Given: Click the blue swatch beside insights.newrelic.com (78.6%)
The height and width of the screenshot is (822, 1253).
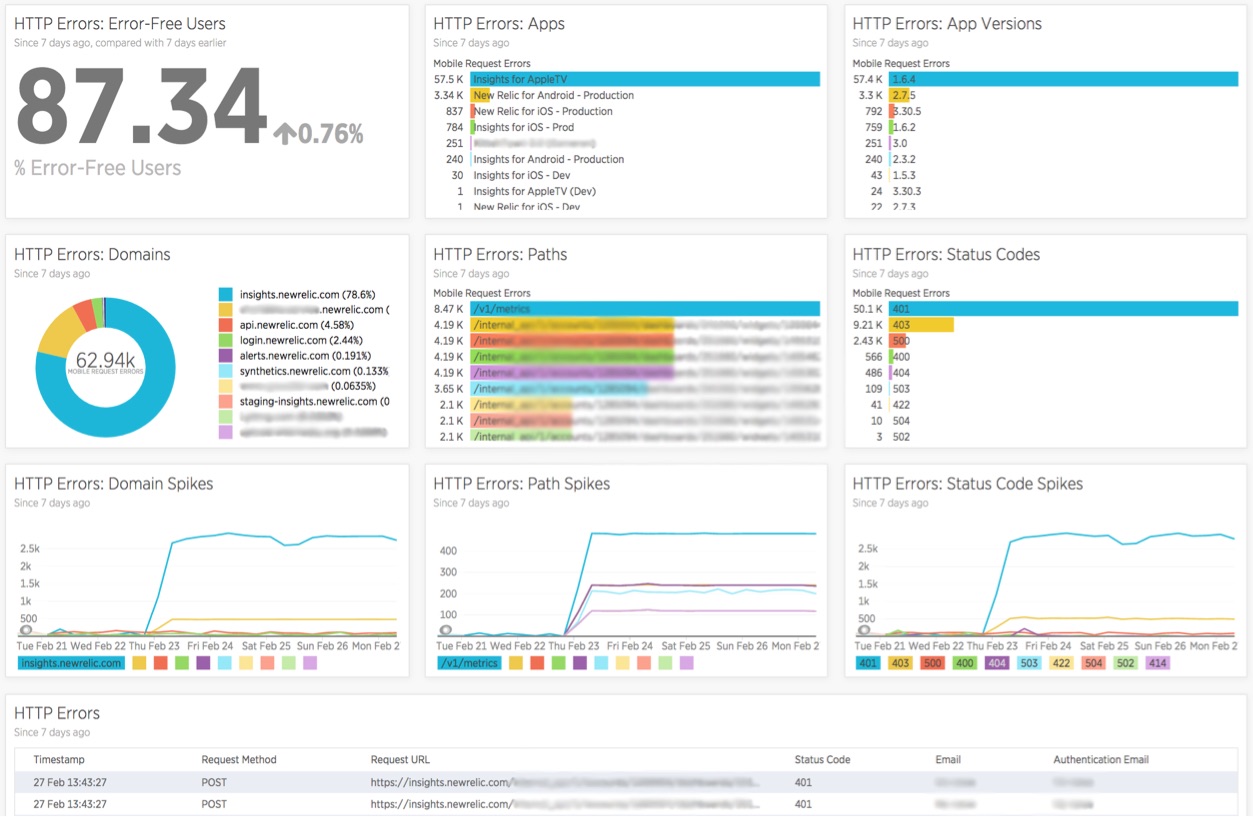Looking at the screenshot, I should (x=225, y=295).
